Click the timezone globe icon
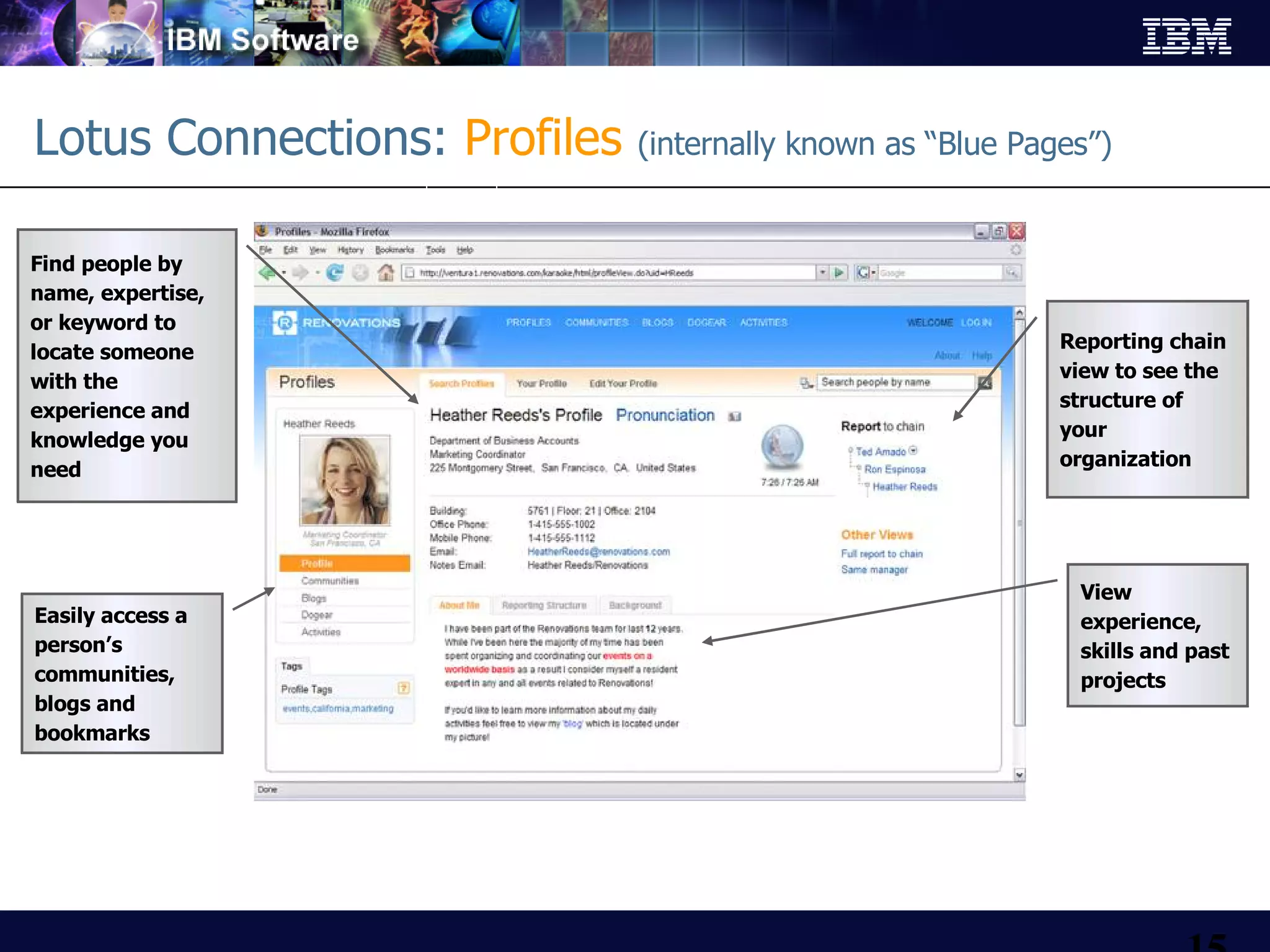This screenshot has width=1270, height=952. pyautogui.click(x=783, y=446)
